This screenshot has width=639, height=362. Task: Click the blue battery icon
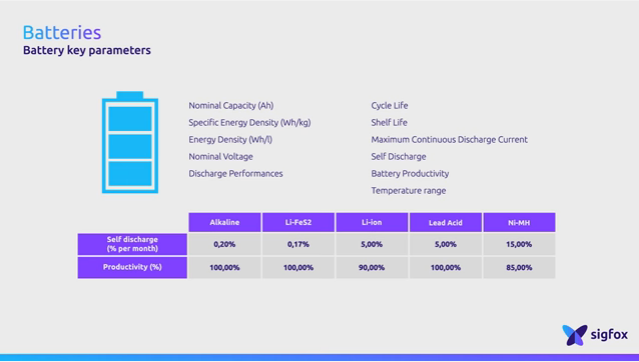click(x=130, y=142)
